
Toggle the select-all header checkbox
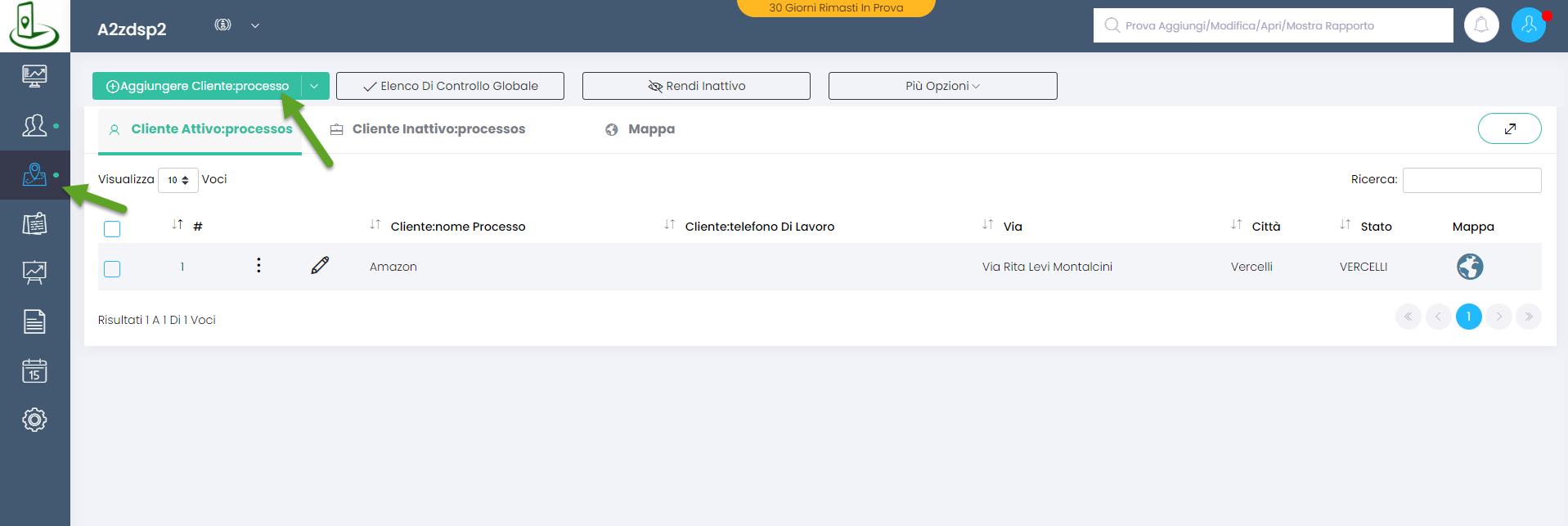point(112,229)
